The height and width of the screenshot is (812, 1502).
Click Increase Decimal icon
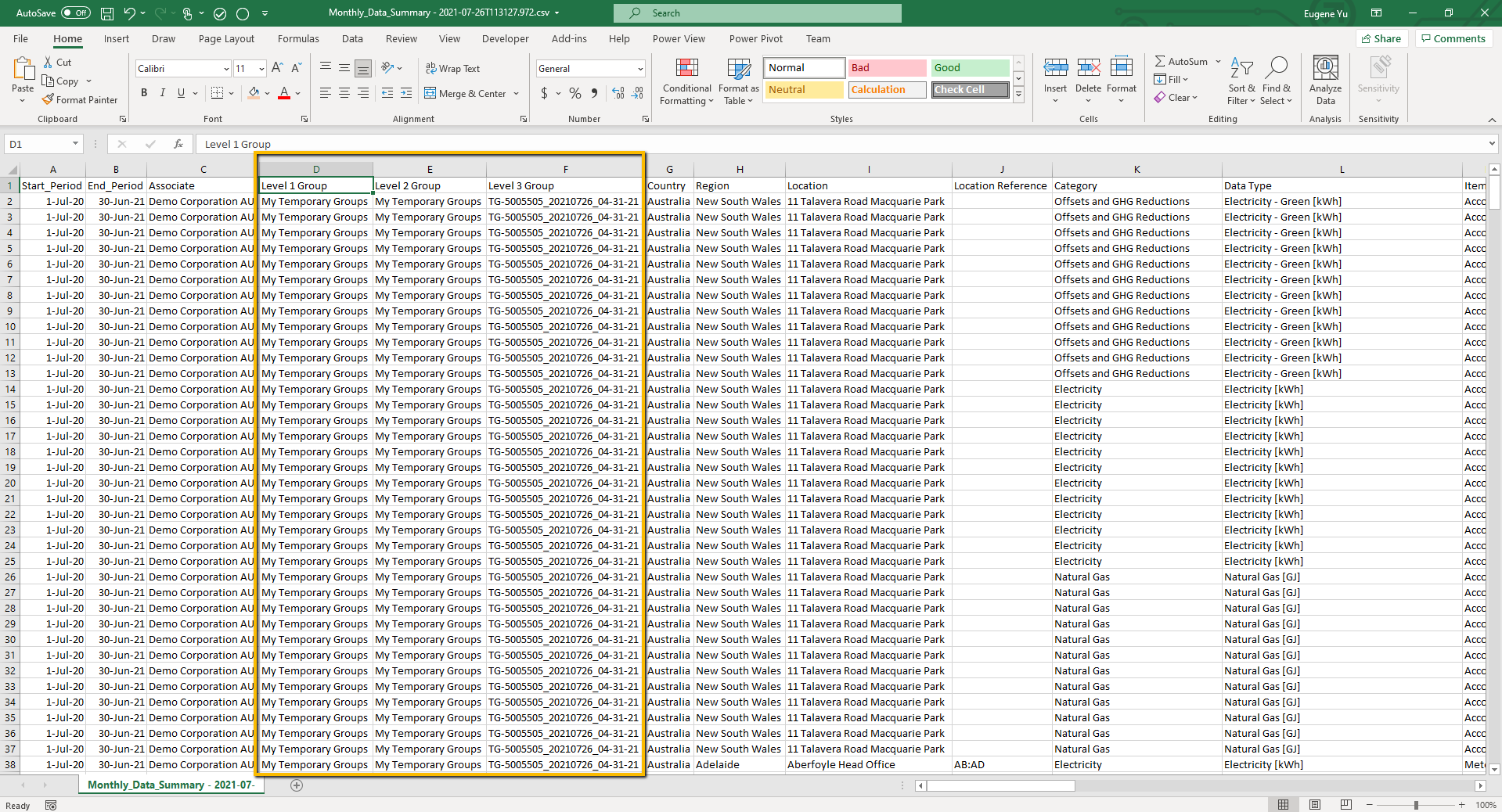(x=618, y=94)
